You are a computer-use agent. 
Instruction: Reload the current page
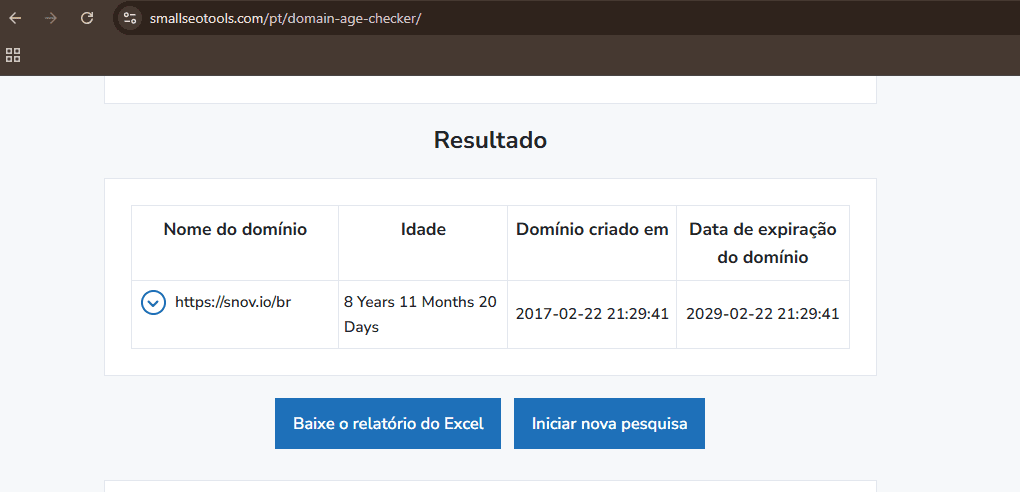pyautogui.click(x=87, y=18)
